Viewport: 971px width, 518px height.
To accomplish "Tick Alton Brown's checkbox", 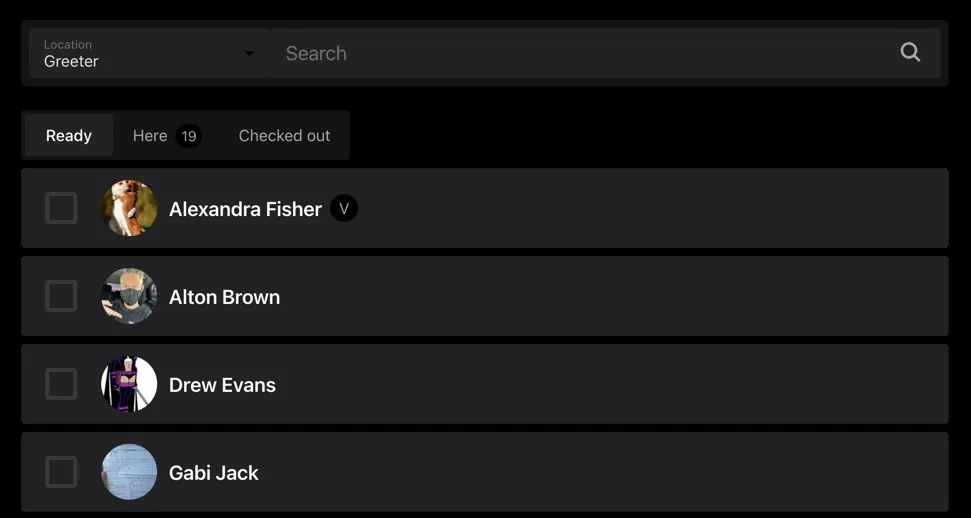I will [x=61, y=296].
